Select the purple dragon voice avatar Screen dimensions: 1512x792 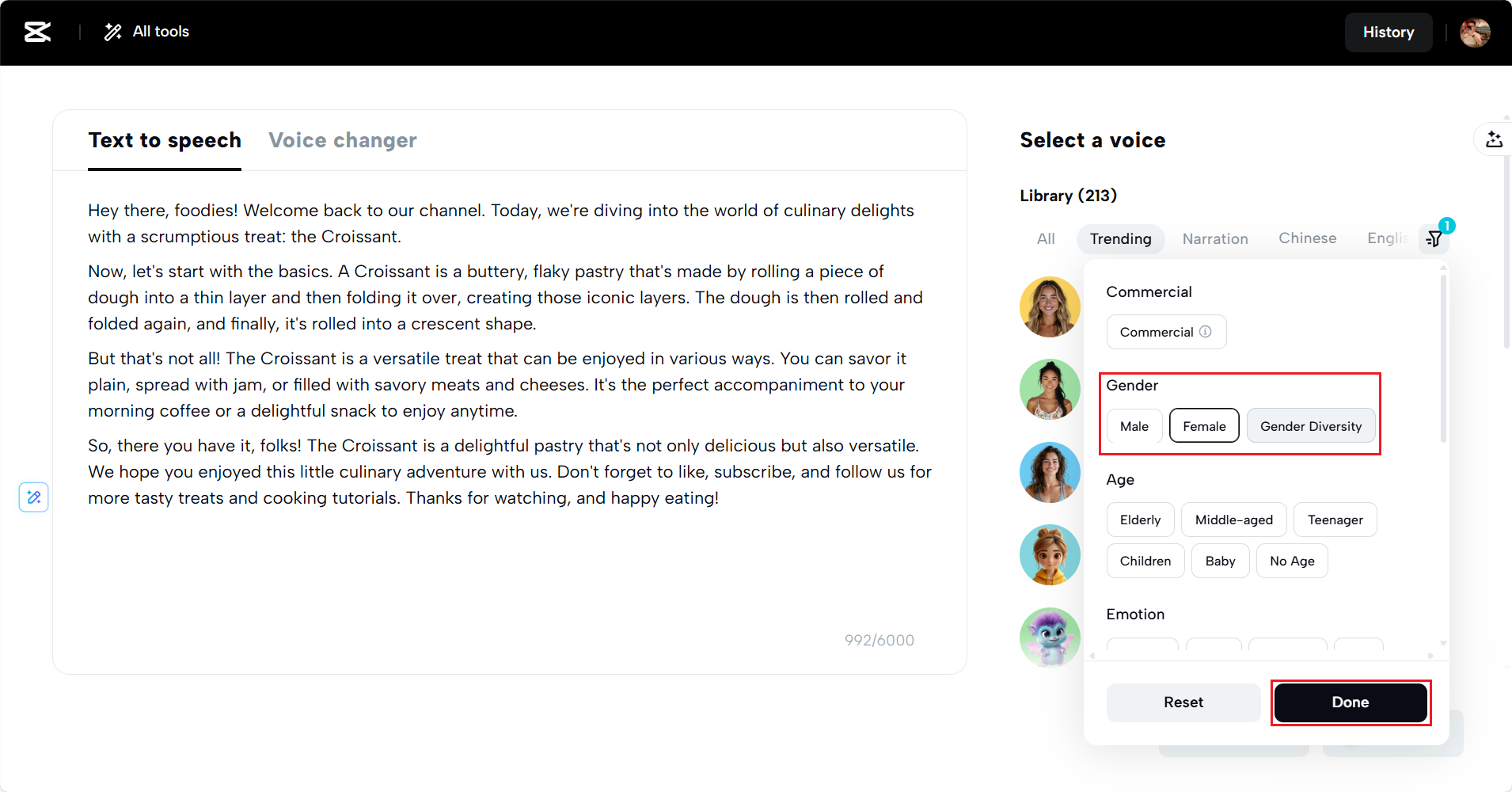[1050, 638]
